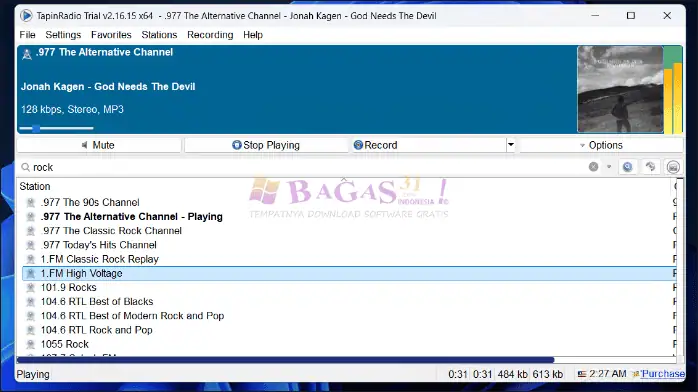The image size is (698, 392).
Task: Click station icon for .977 The Alternative Channel - Playing
Action: coord(31,217)
